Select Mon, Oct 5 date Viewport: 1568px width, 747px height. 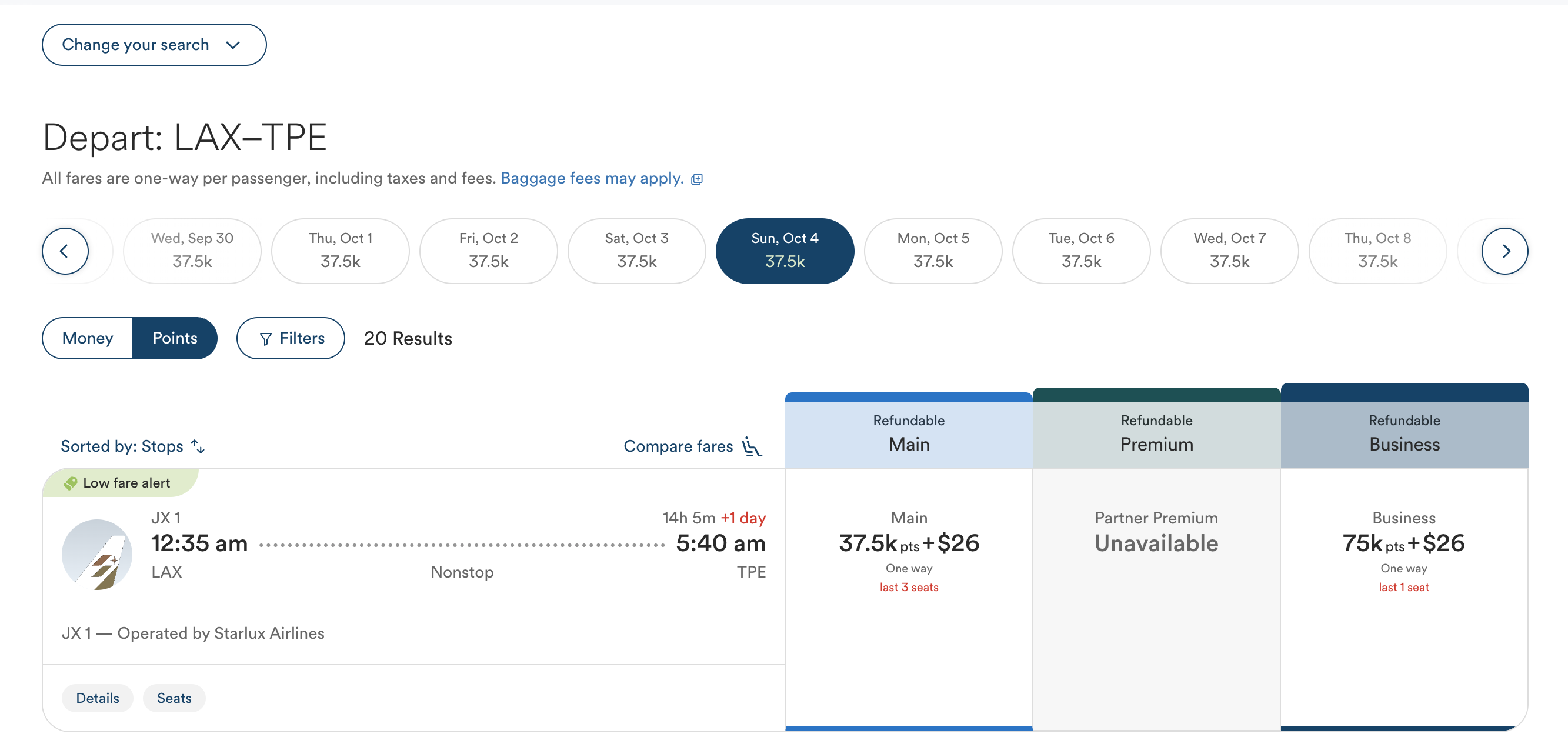(x=933, y=251)
